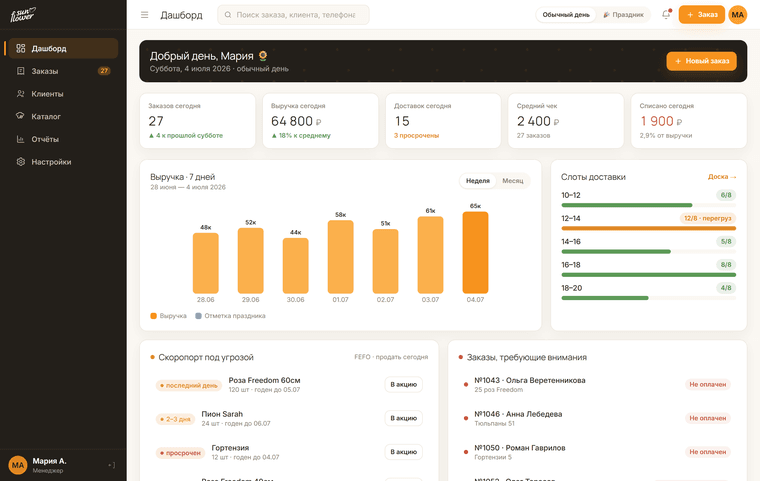Image resolution: width=760 pixels, height=481 pixels.
Task: Open the Заказы menu item
Action: (x=63, y=71)
